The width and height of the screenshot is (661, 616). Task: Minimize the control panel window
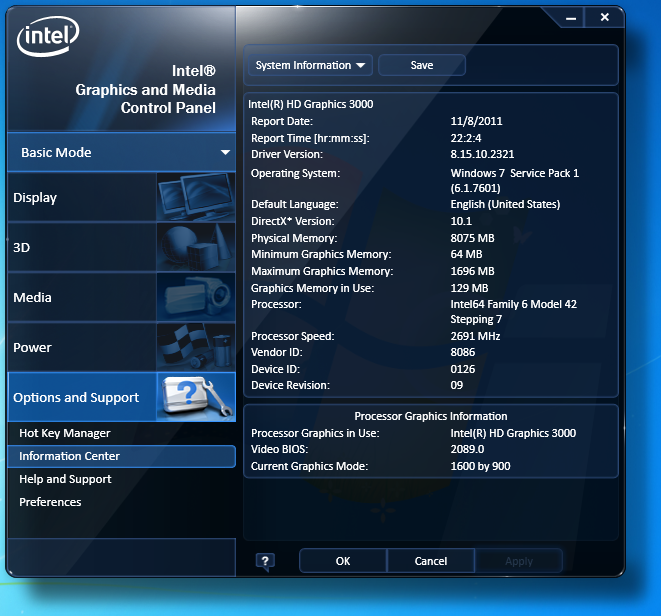coord(571,18)
